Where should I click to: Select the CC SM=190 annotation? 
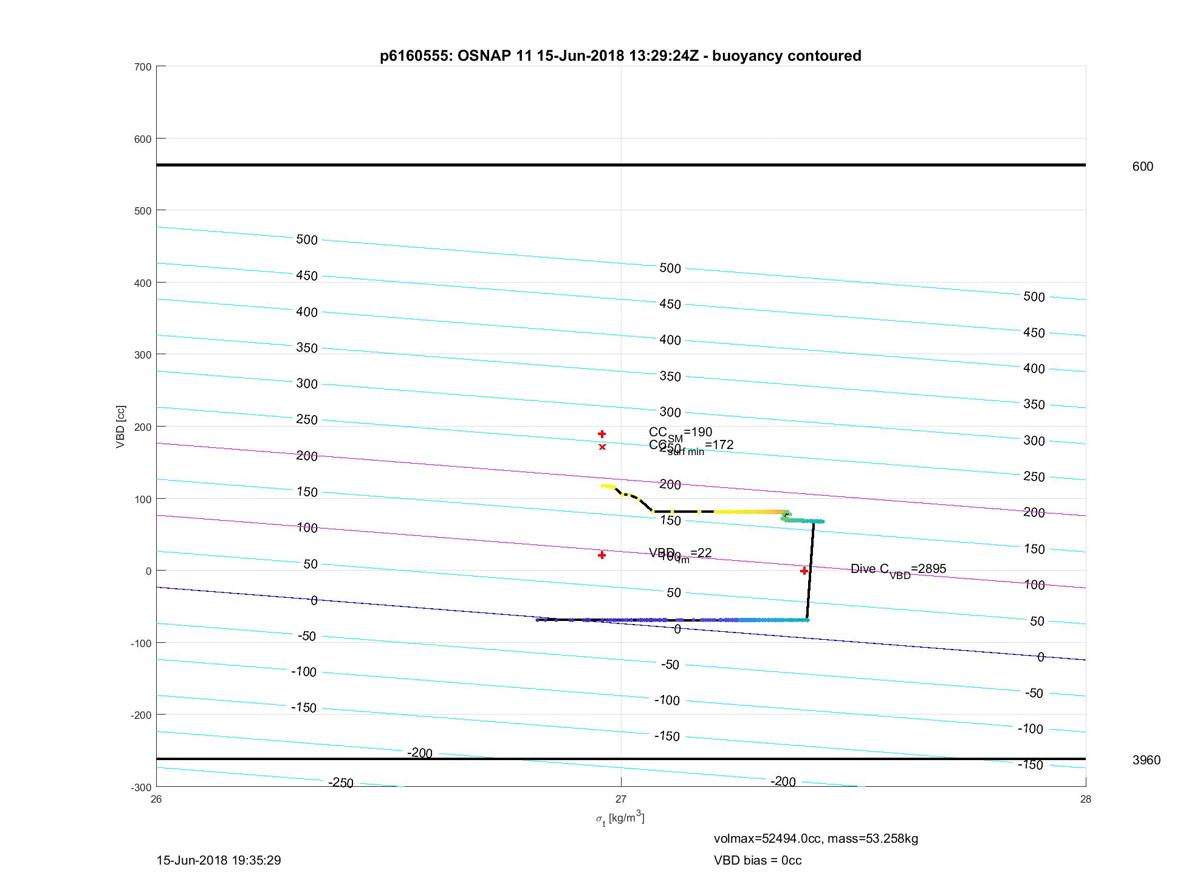pyautogui.click(x=680, y=433)
